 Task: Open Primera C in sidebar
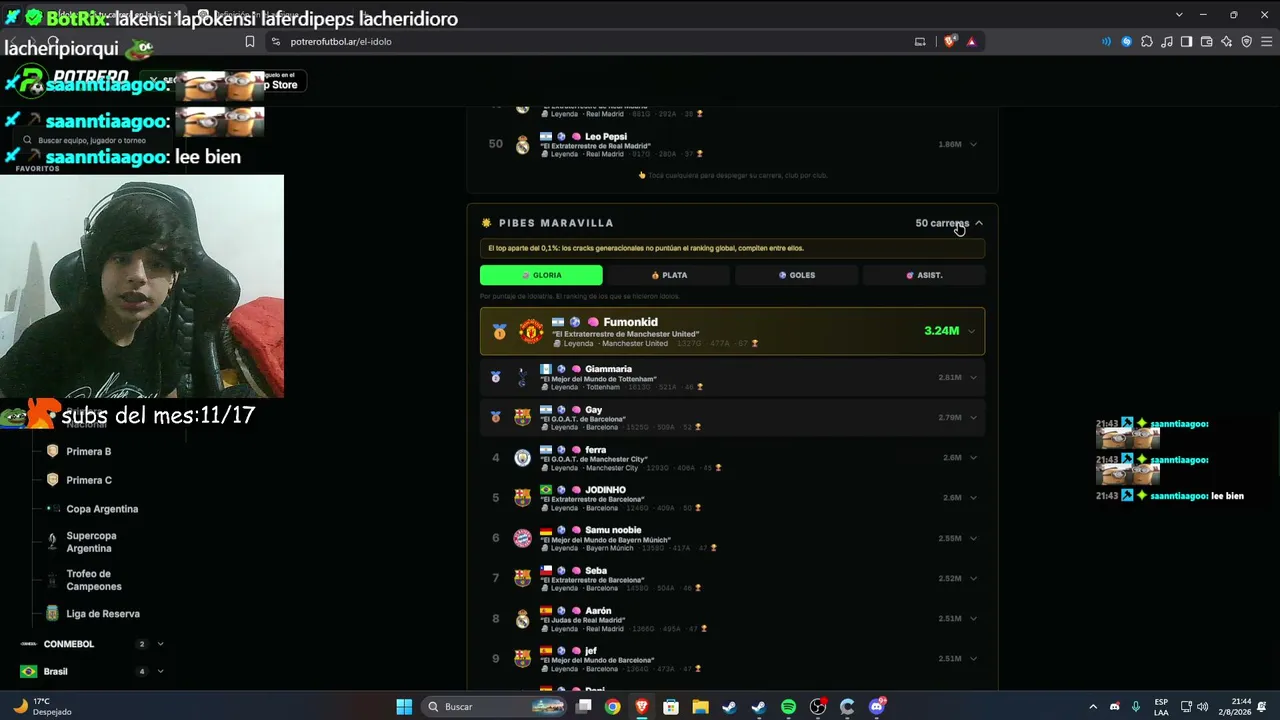[x=89, y=480]
